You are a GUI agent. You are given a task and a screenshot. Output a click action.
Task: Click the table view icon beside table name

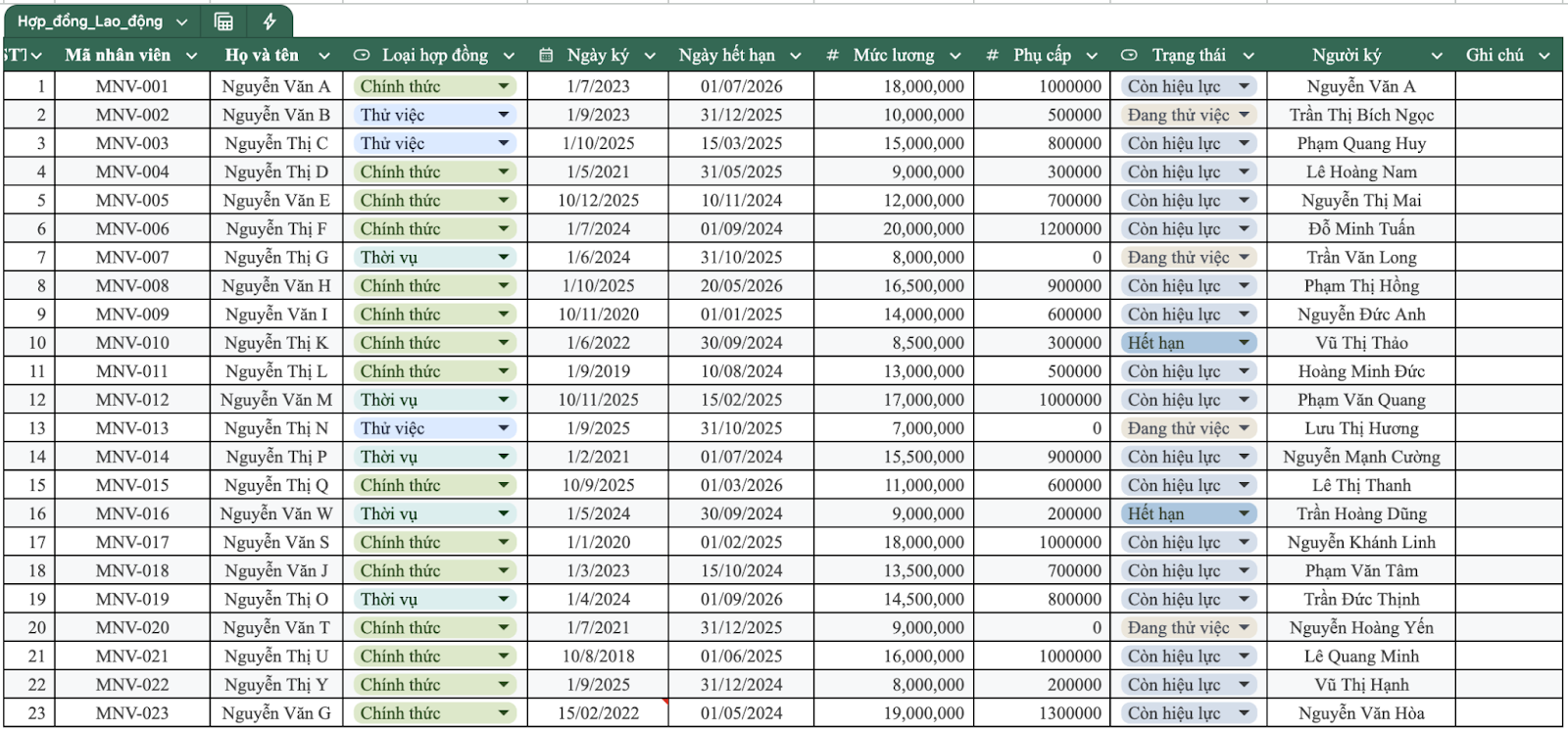[x=223, y=22]
